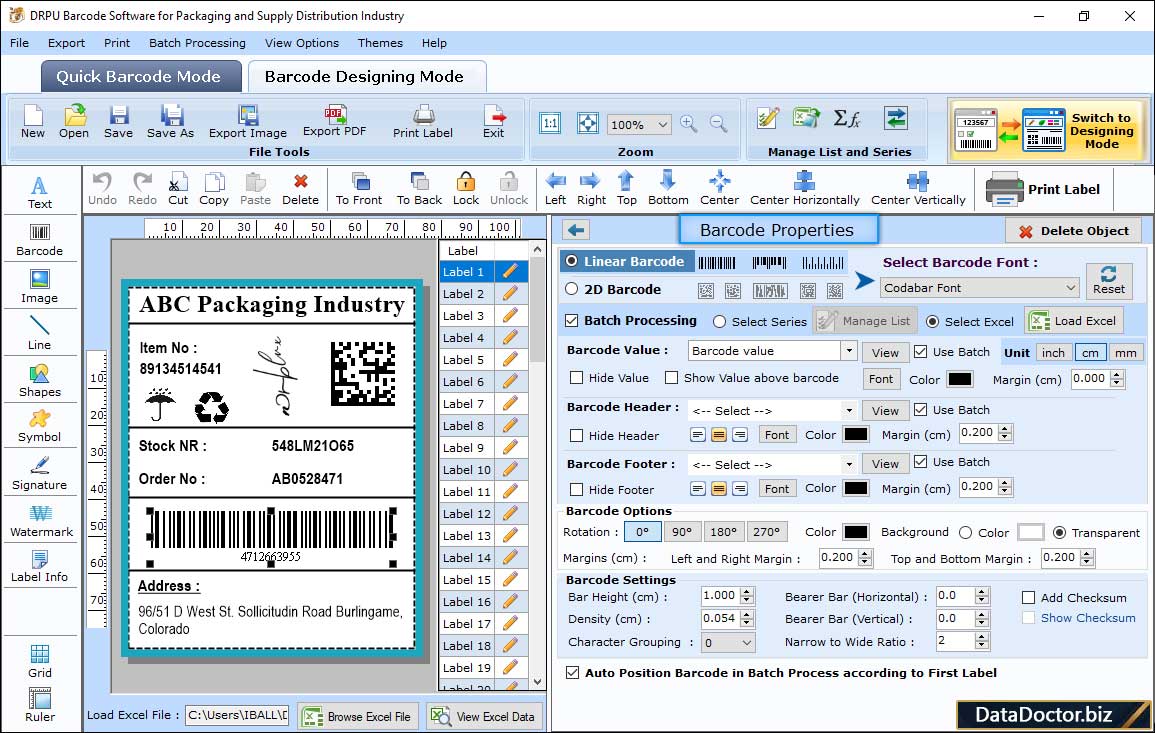
Task: Enable Show Value above barcode checkbox
Action: tap(671, 378)
